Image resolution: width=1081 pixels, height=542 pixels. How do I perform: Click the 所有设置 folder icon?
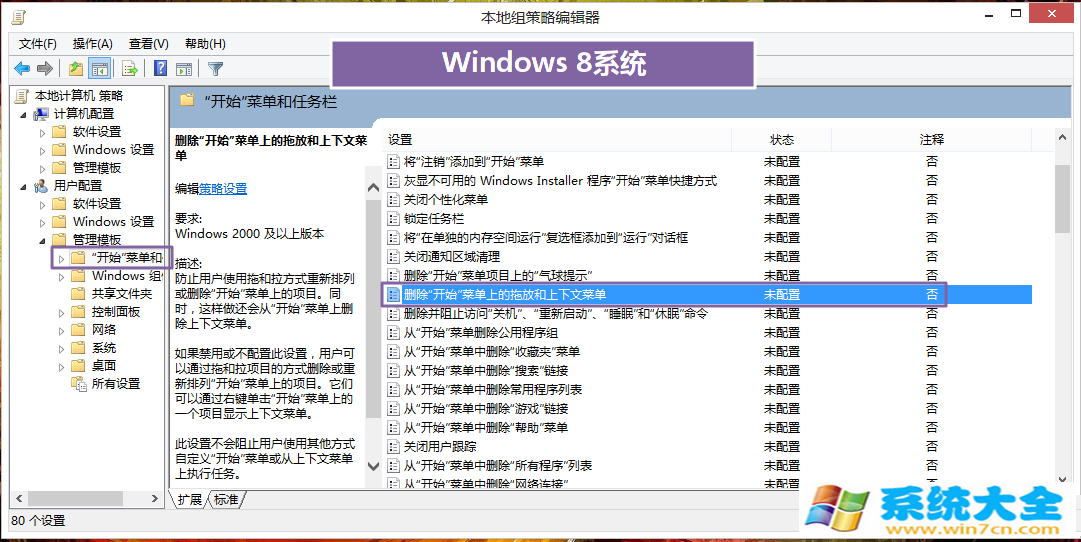pyautogui.click(x=79, y=383)
